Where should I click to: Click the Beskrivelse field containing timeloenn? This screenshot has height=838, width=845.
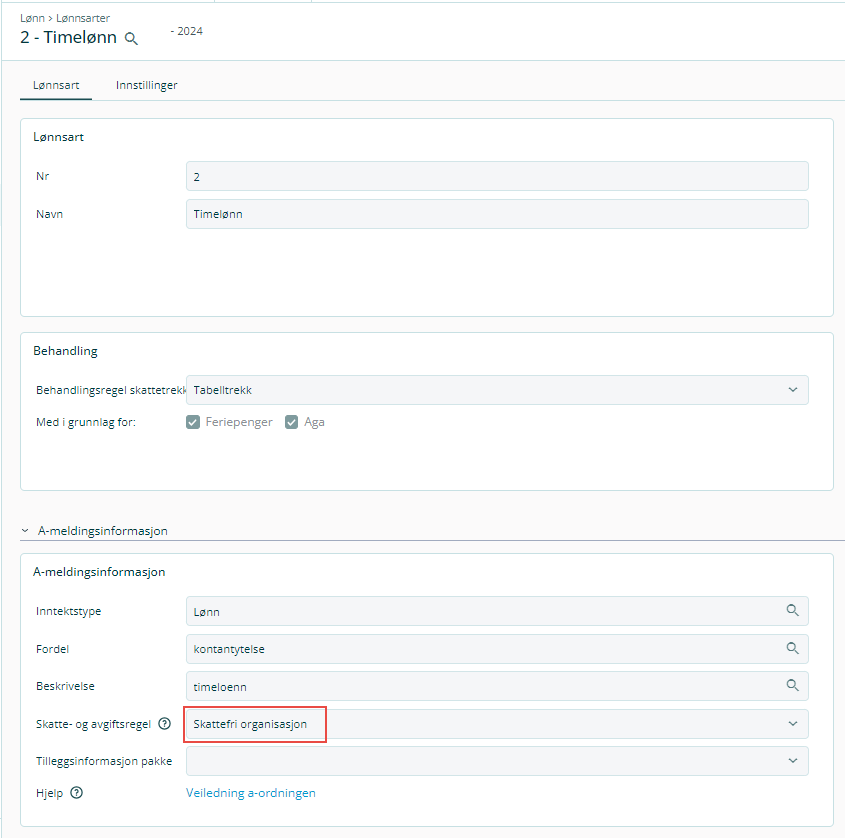(480, 686)
